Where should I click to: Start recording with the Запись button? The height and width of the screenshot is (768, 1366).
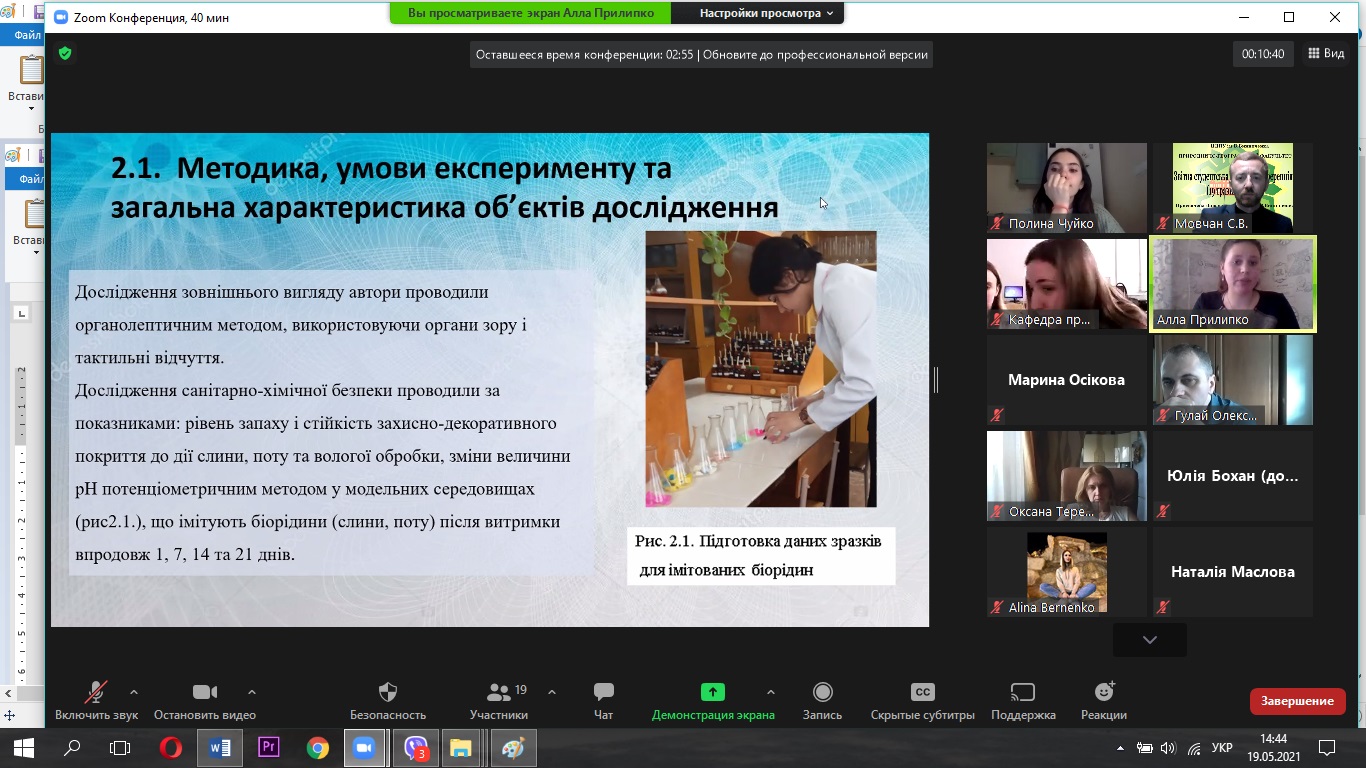[x=822, y=692]
